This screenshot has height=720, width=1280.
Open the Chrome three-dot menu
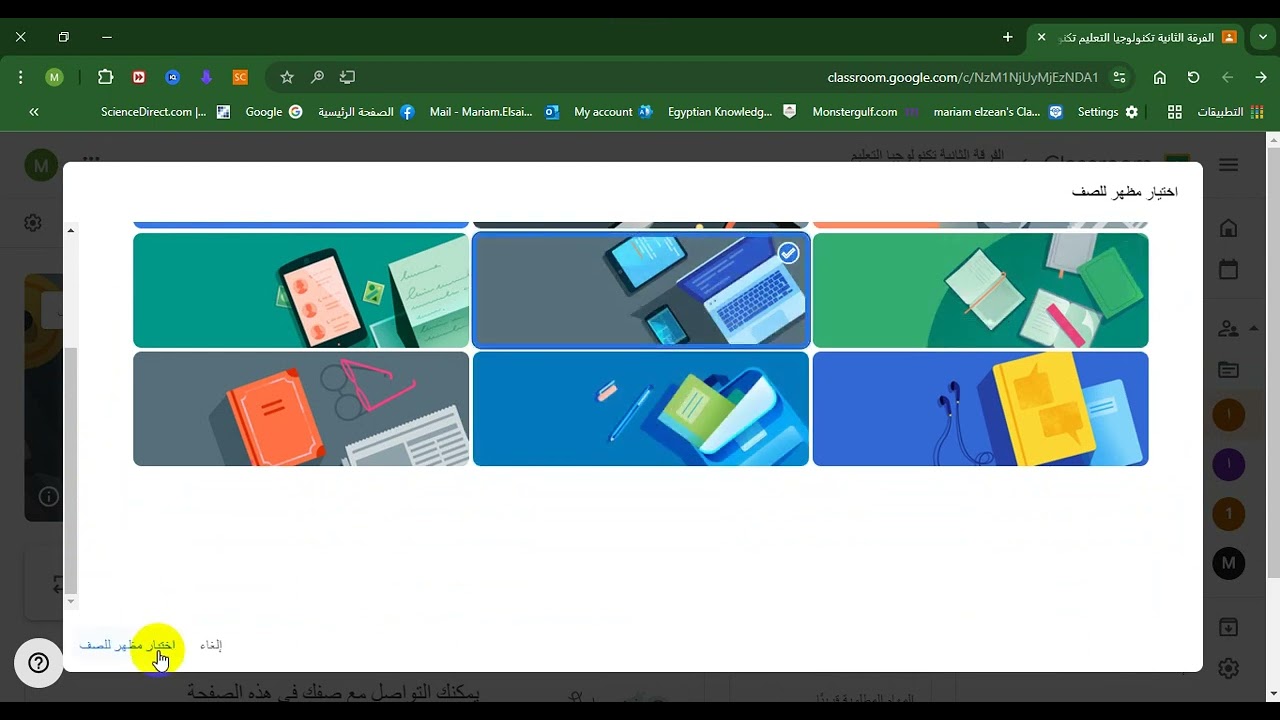20,77
